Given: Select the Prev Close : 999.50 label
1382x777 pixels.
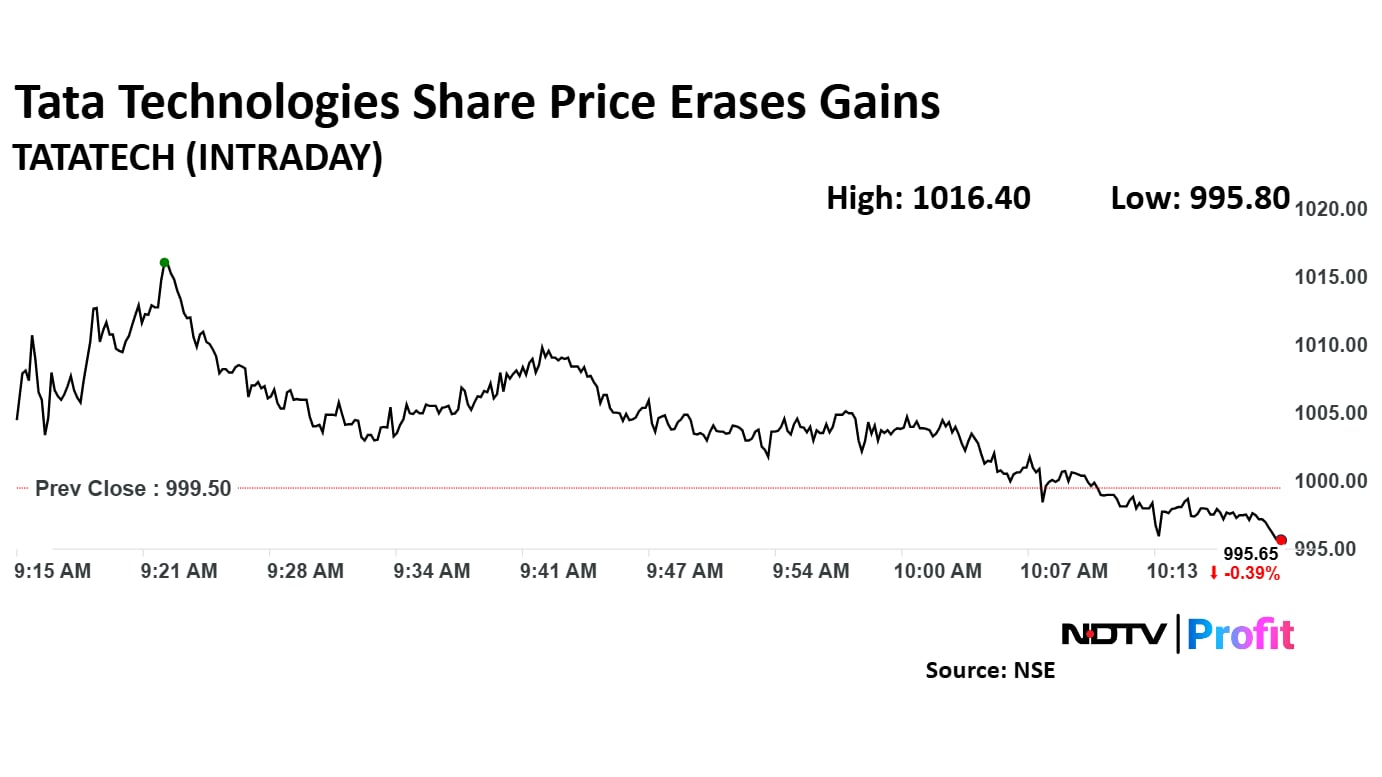Looking at the screenshot, I should click(133, 489).
